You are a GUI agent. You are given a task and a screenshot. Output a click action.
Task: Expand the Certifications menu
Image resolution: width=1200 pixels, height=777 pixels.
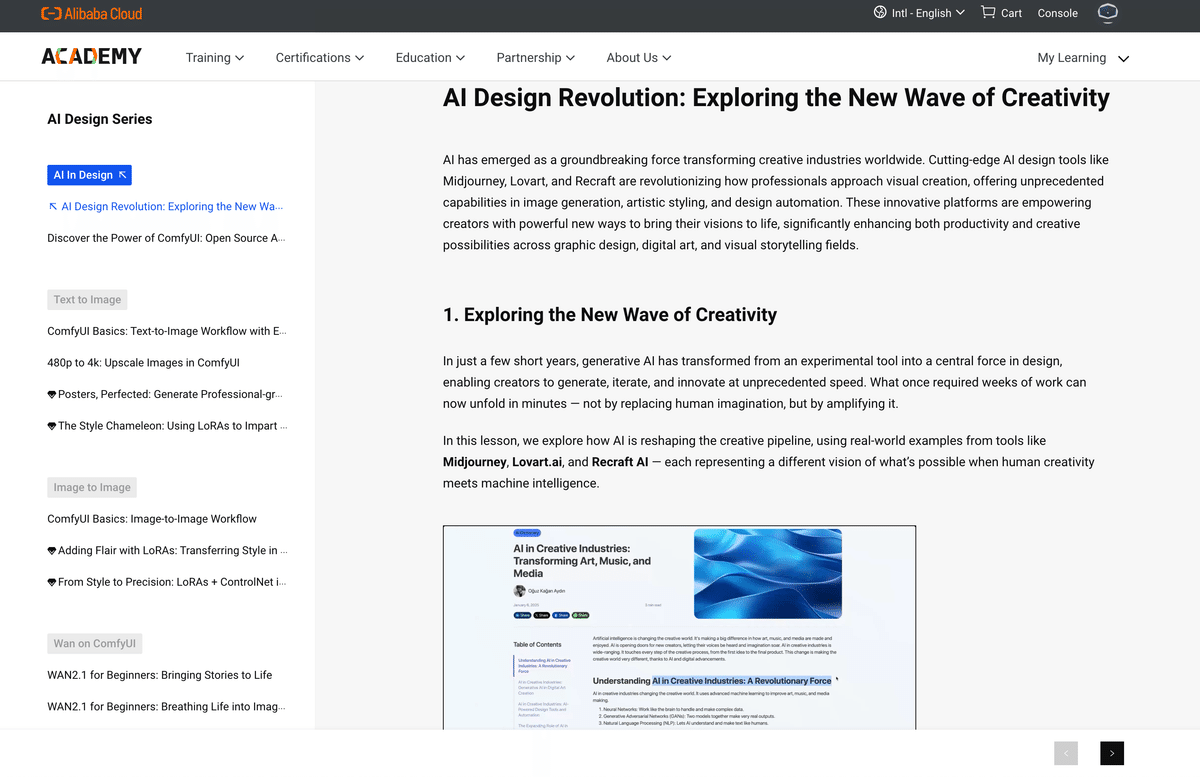(x=320, y=58)
